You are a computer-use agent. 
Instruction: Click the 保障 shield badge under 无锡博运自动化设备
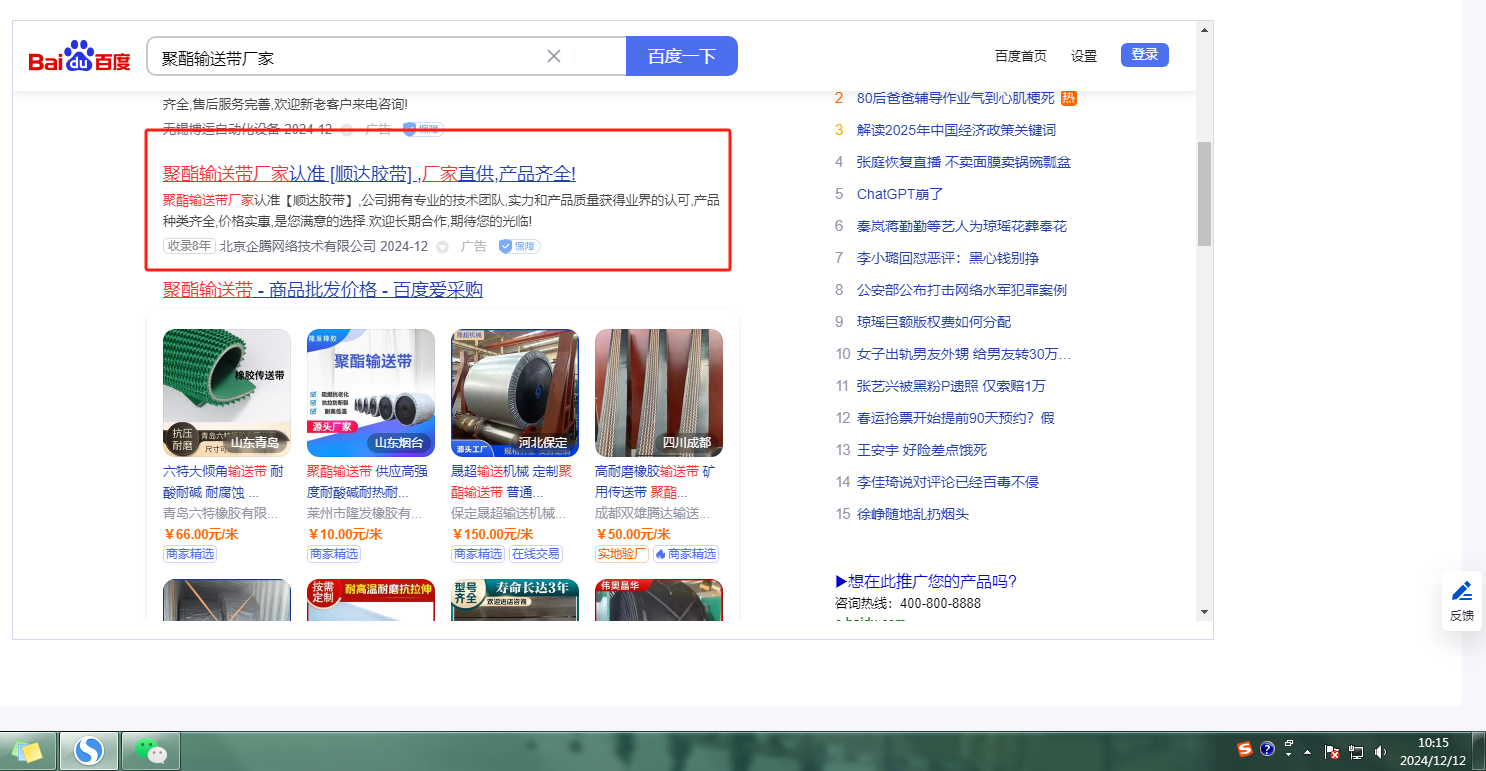(423, 129)
